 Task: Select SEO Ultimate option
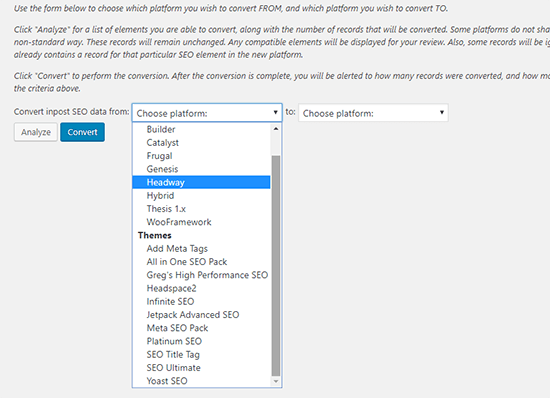coord(201,367)
